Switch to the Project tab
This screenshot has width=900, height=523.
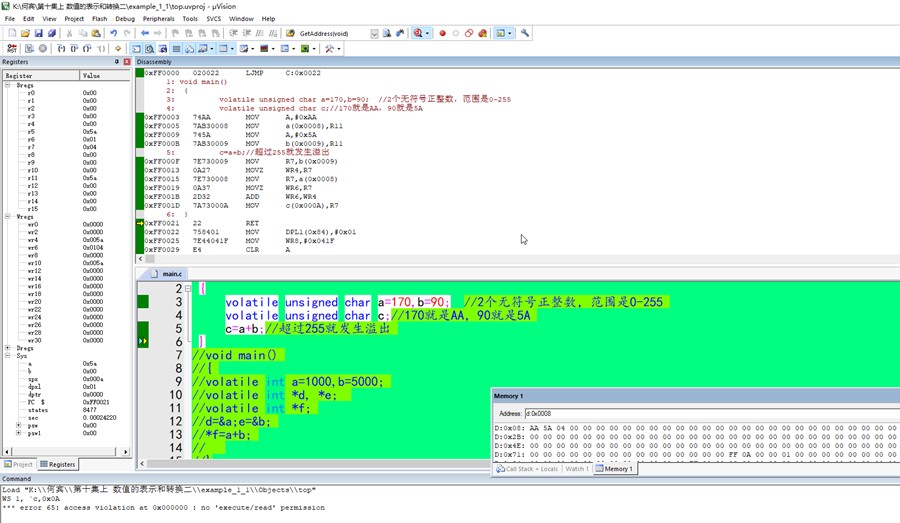coord(18,464)
